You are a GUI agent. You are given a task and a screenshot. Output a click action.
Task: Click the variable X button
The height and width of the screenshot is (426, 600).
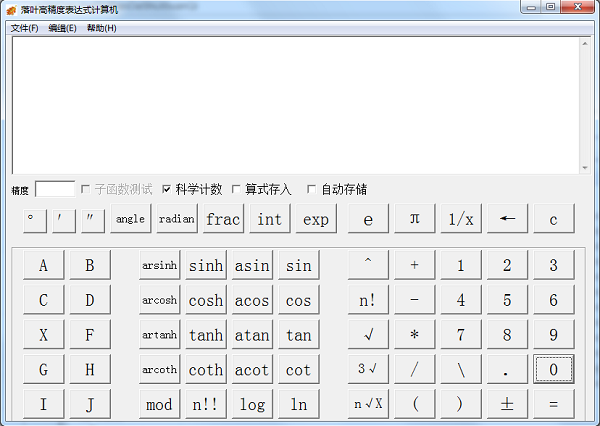tap(44, 335)
